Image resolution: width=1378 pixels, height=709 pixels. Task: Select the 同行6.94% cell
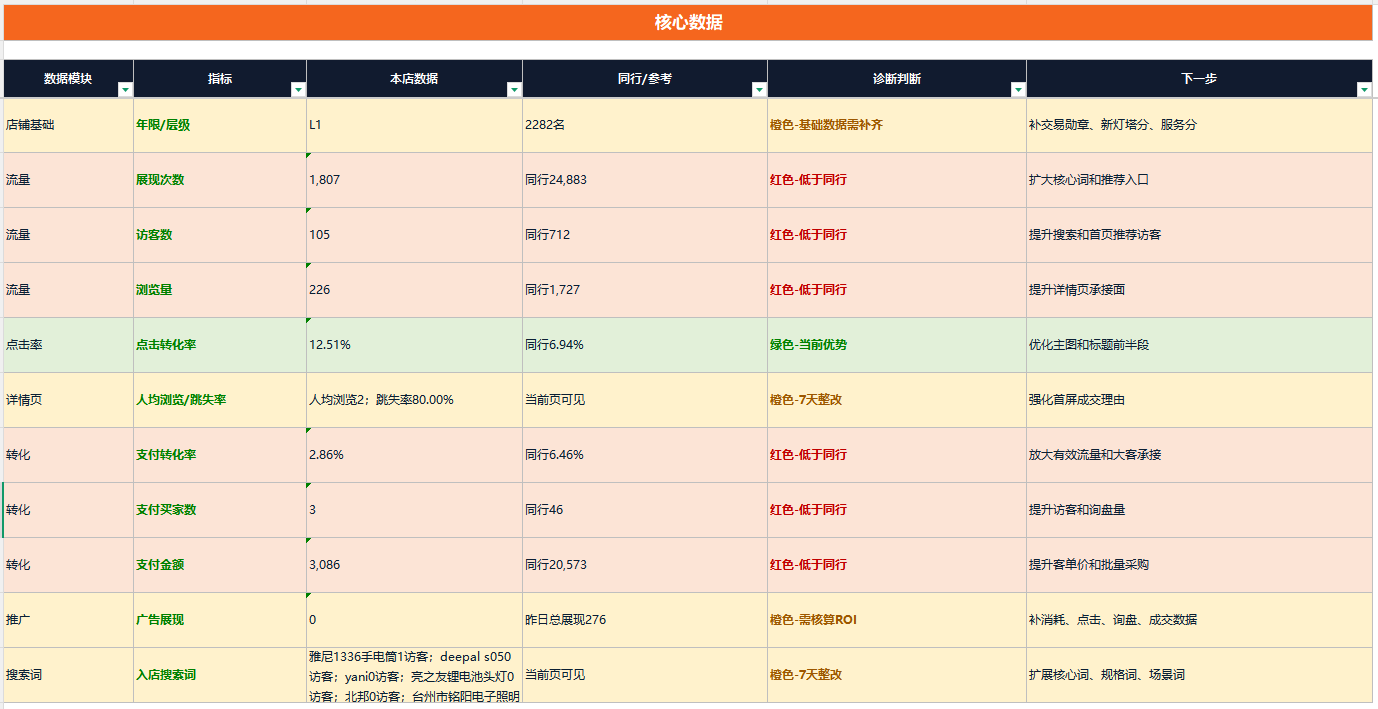[x=645, y=346]
